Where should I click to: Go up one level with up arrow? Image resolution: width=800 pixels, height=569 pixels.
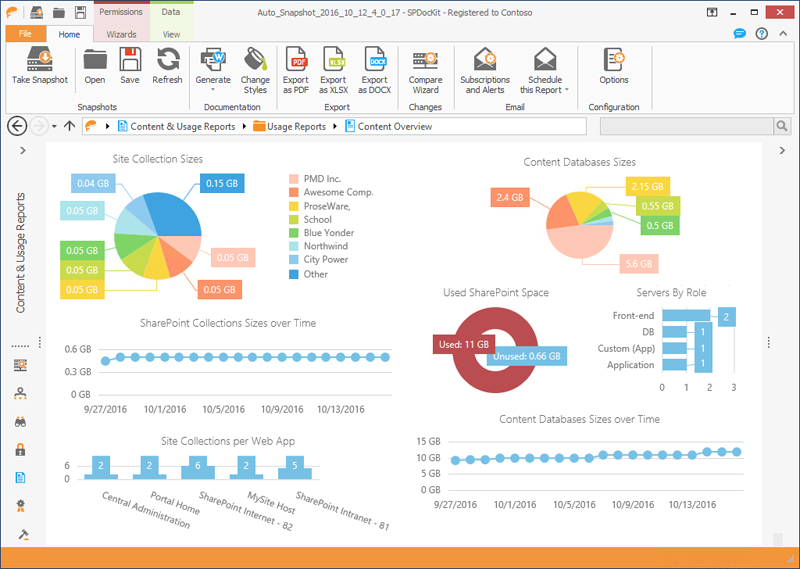(x=69, y=126)
